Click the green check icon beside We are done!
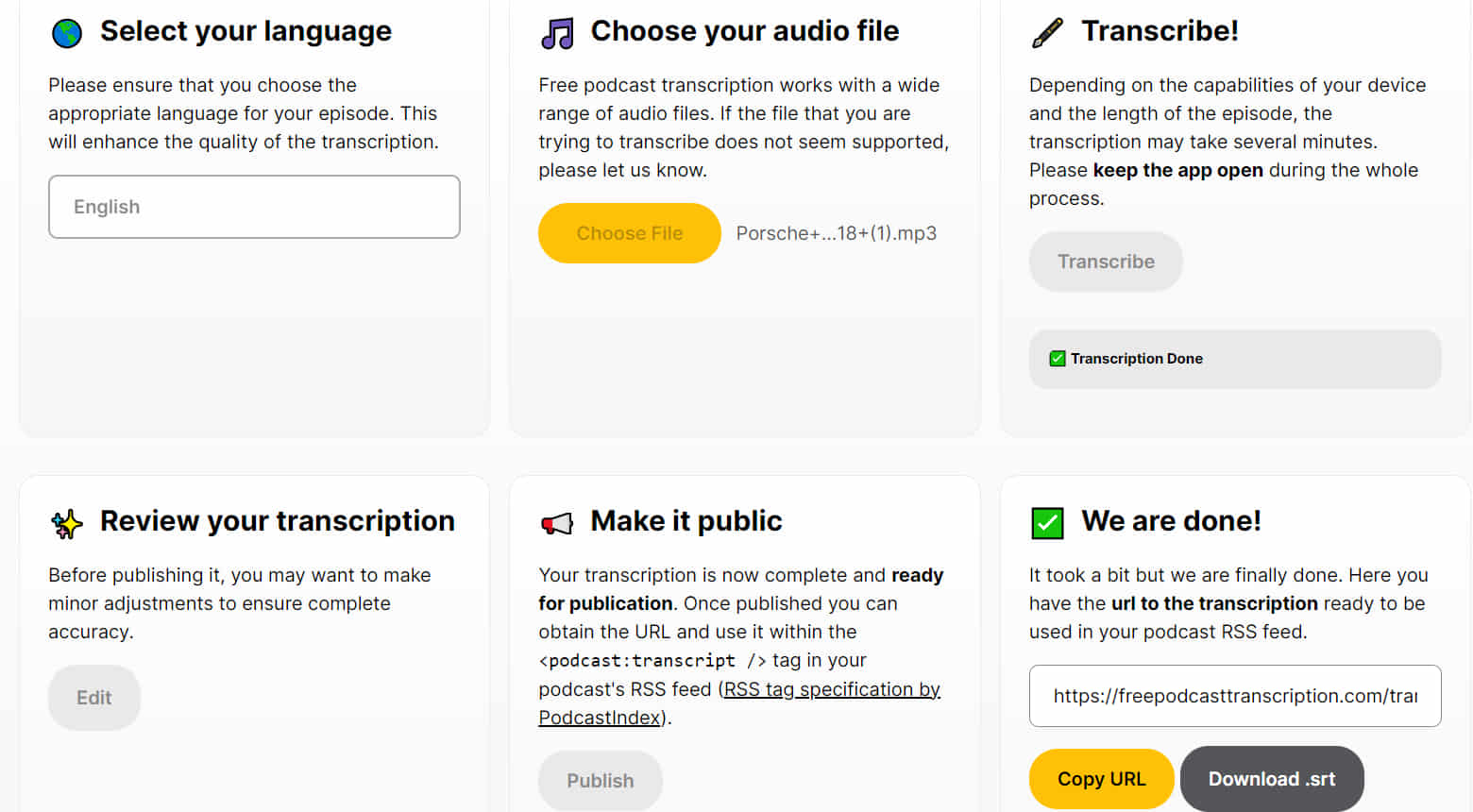This screenshot has height=812, width=1473. point(1046,521)
